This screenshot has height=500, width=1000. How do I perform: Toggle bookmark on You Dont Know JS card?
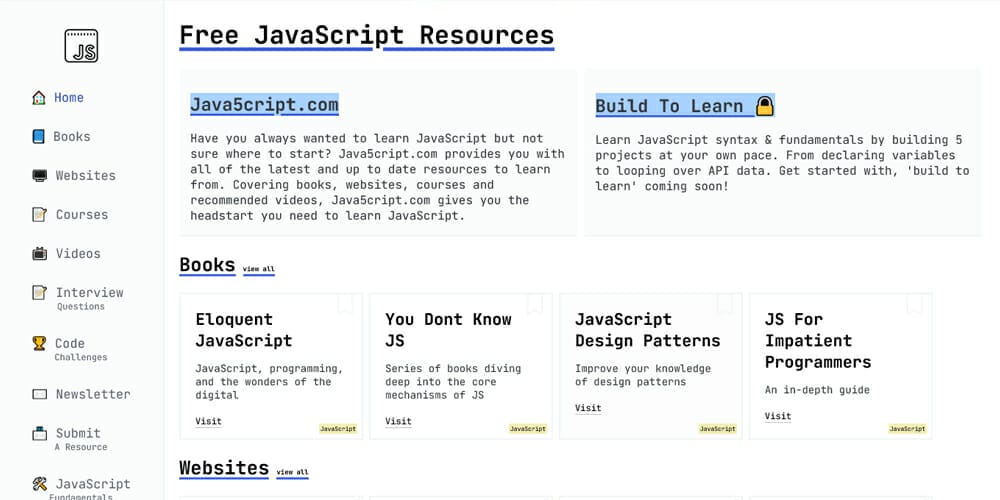(535, 303)
